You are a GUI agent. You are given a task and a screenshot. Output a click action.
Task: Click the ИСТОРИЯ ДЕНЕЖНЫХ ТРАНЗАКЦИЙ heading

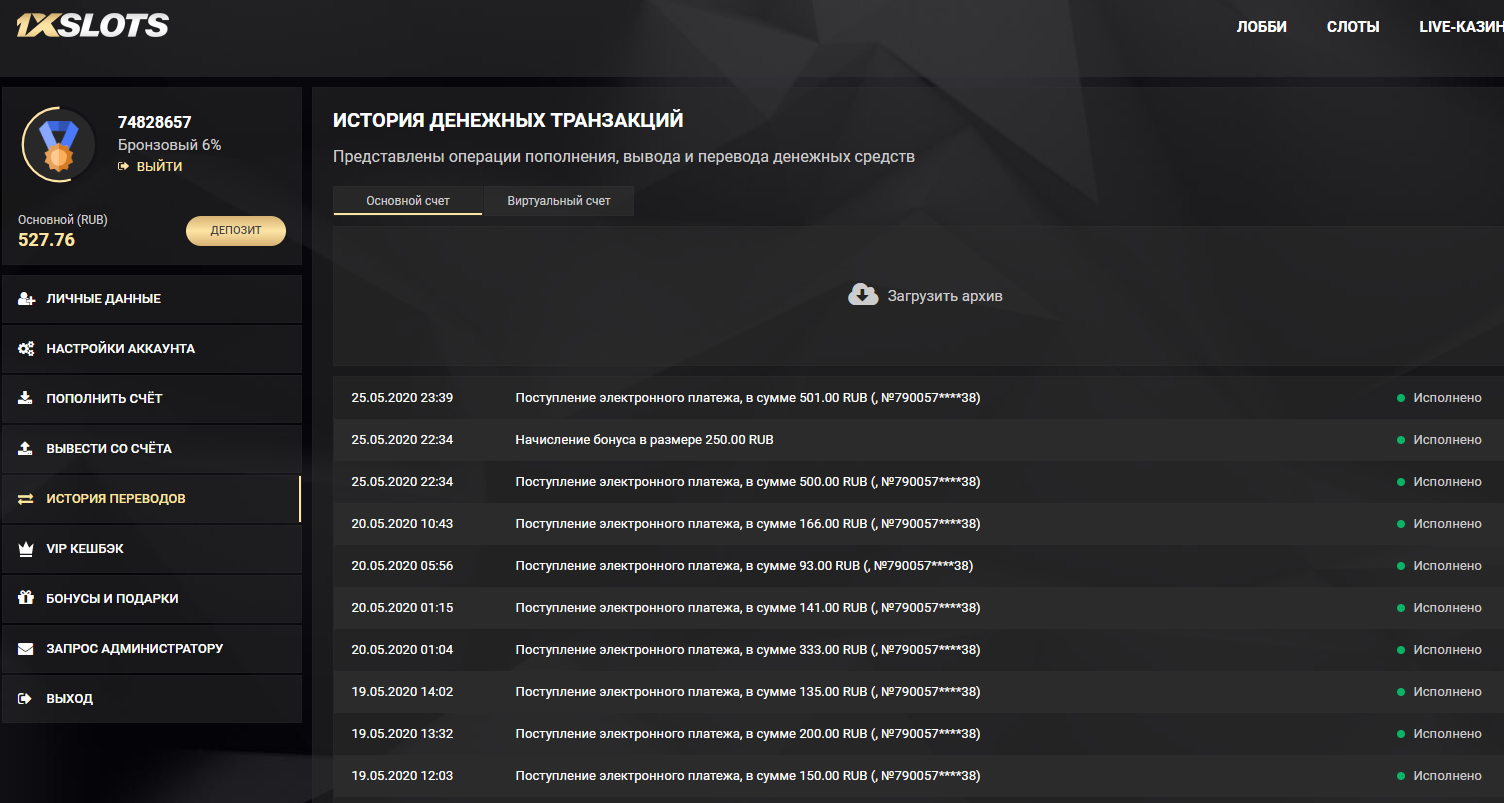(508, 121)
